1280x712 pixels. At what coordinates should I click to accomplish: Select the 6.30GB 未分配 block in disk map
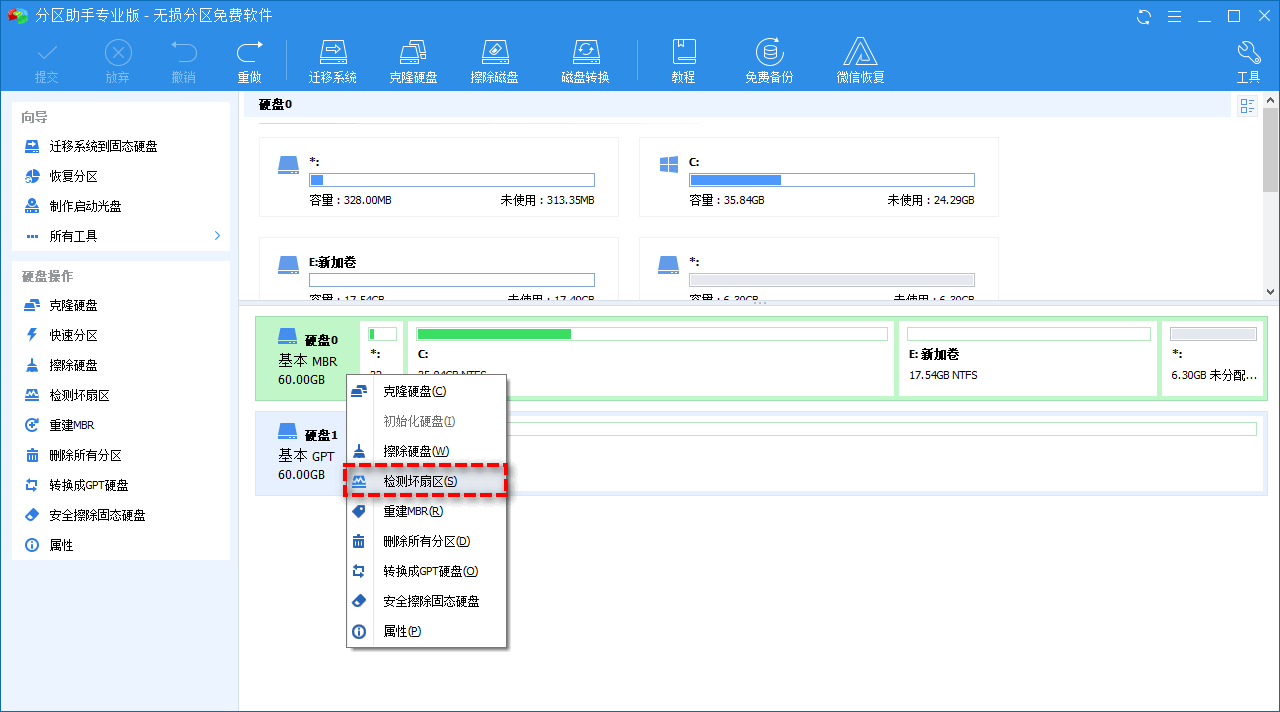pos(1213,359)
